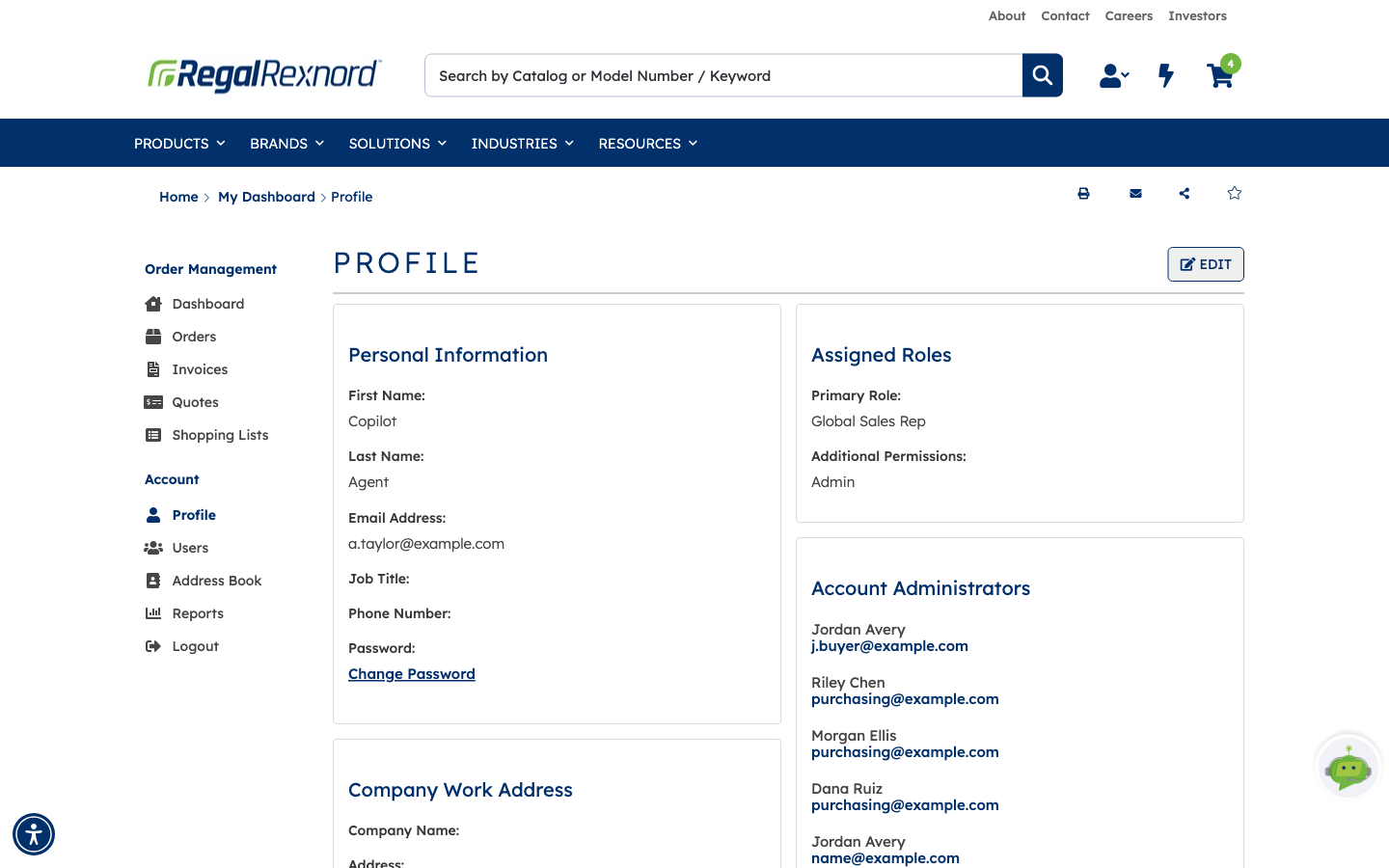Click the Quotes icon in sidebar
The height and width of the screenshot is (868, 1389).
point(153,402)
